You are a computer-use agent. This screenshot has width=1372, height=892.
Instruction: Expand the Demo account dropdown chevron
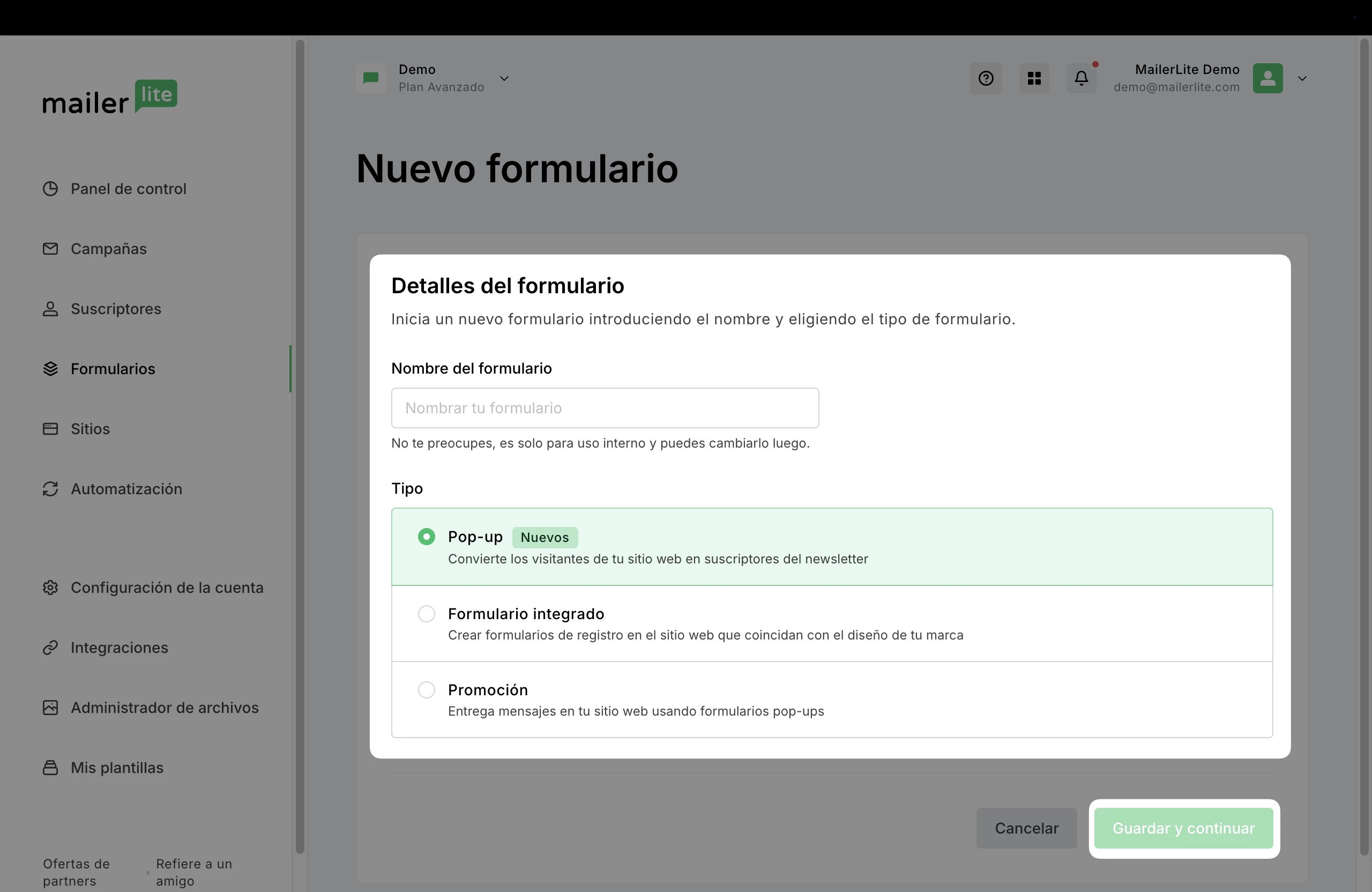(504, 78)
